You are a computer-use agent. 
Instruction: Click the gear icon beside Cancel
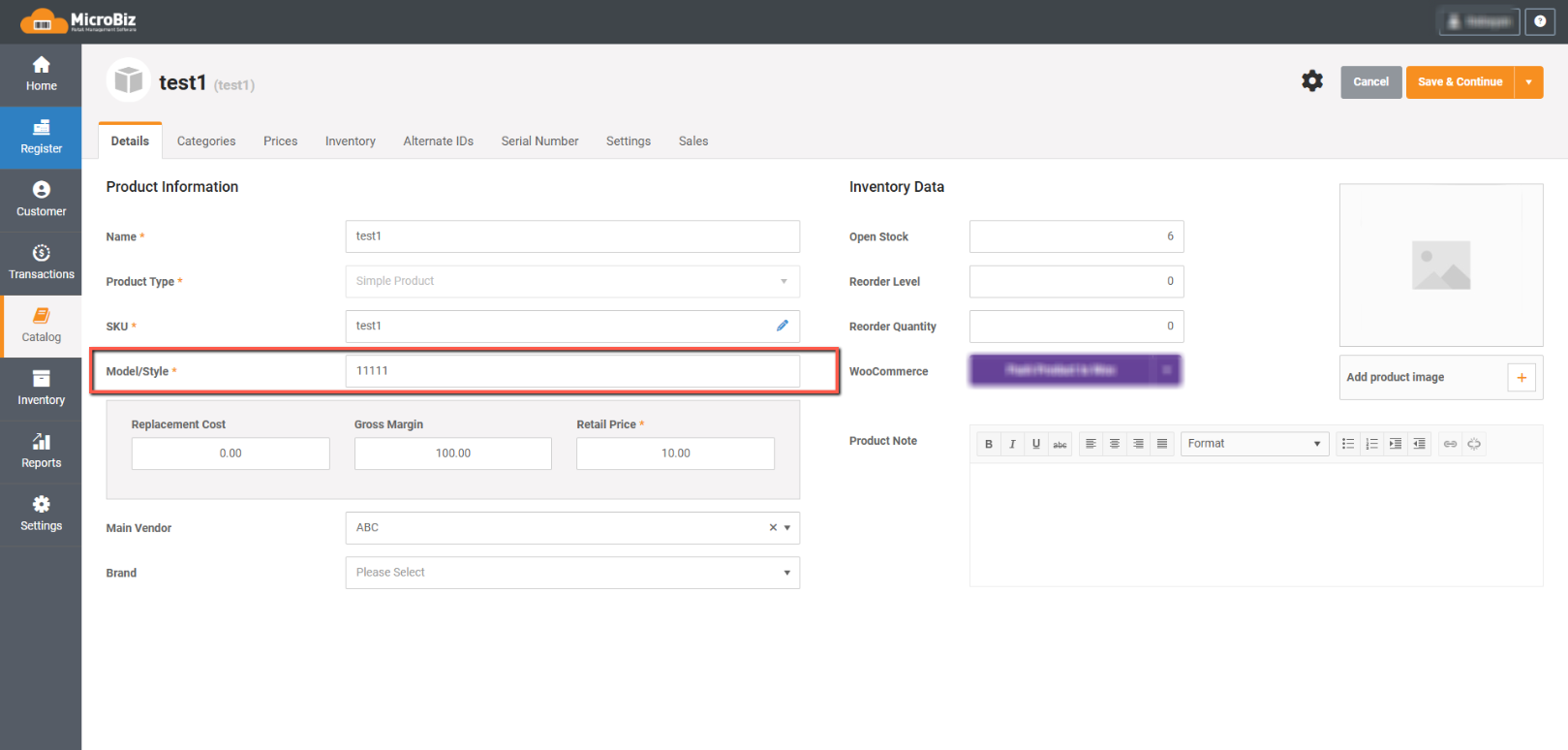coord(1312,81)
